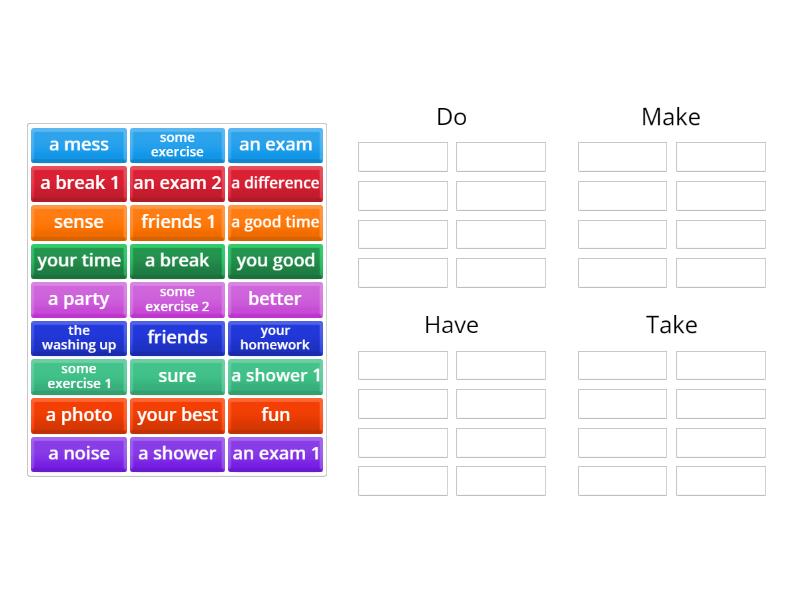
Task: Select the "sense" word tile
Action: click(x=78, y=222)
